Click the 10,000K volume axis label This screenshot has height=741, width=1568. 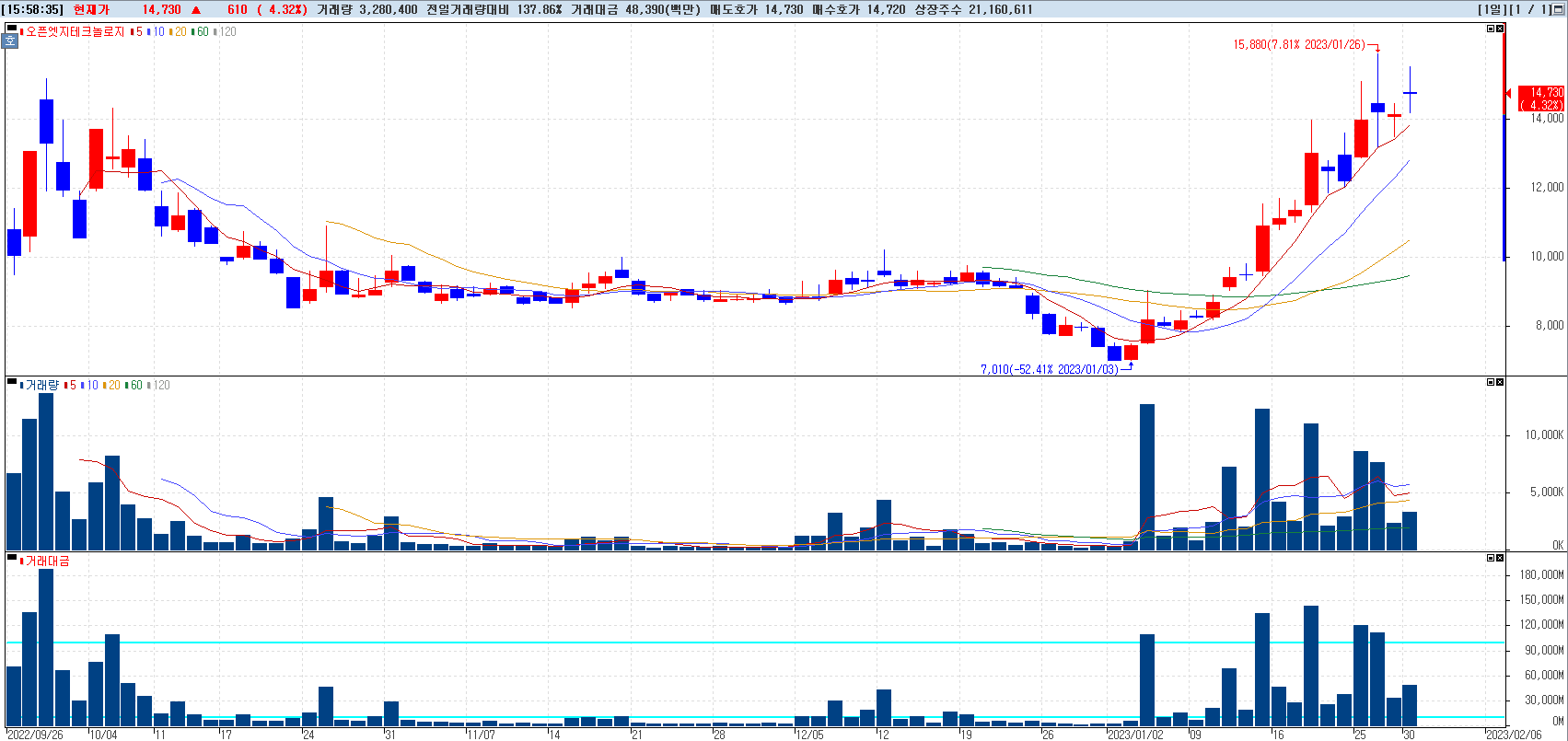pyautogui.click(x=1545, y=434)
